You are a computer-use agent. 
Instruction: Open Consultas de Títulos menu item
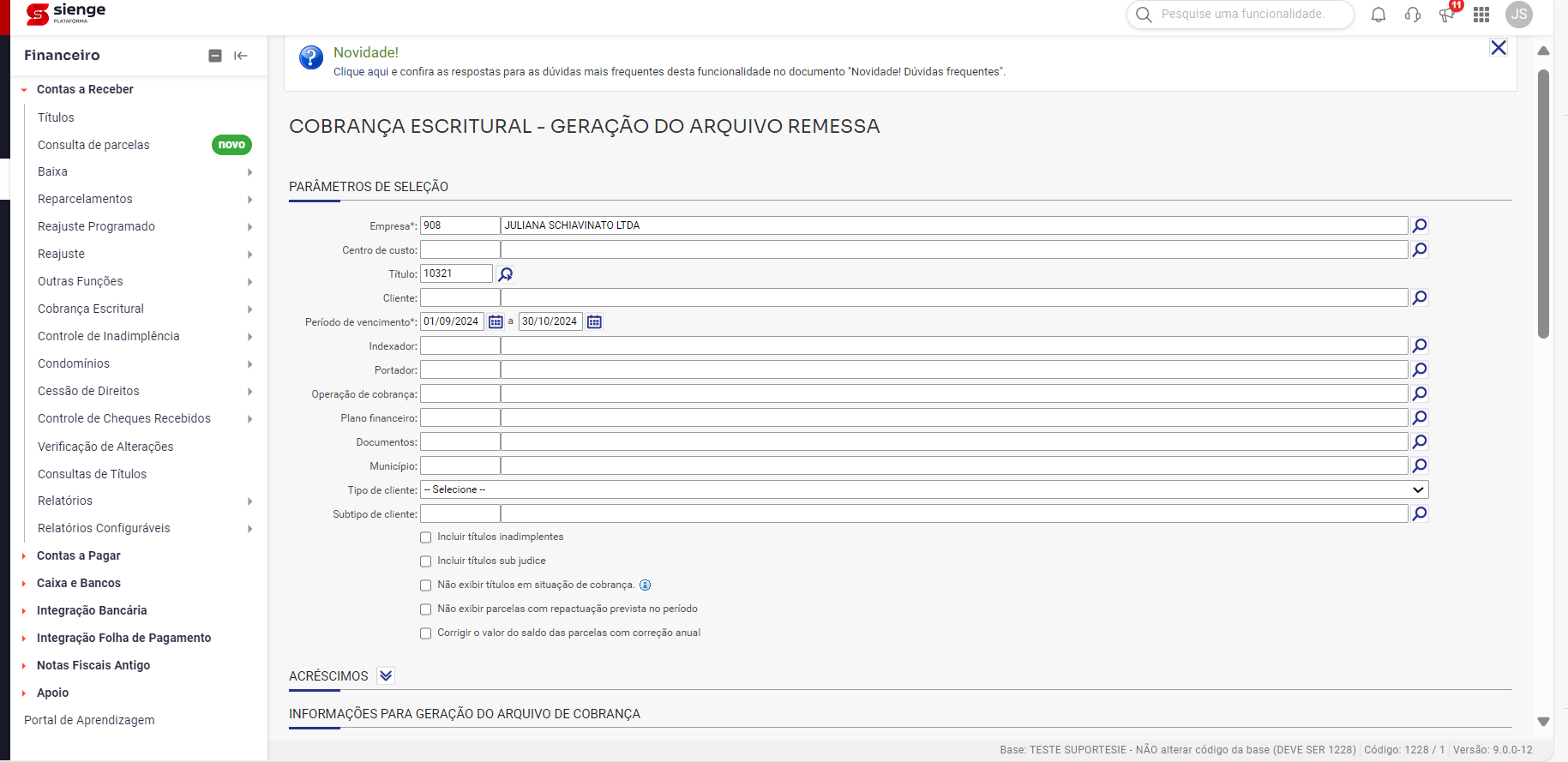92,474
